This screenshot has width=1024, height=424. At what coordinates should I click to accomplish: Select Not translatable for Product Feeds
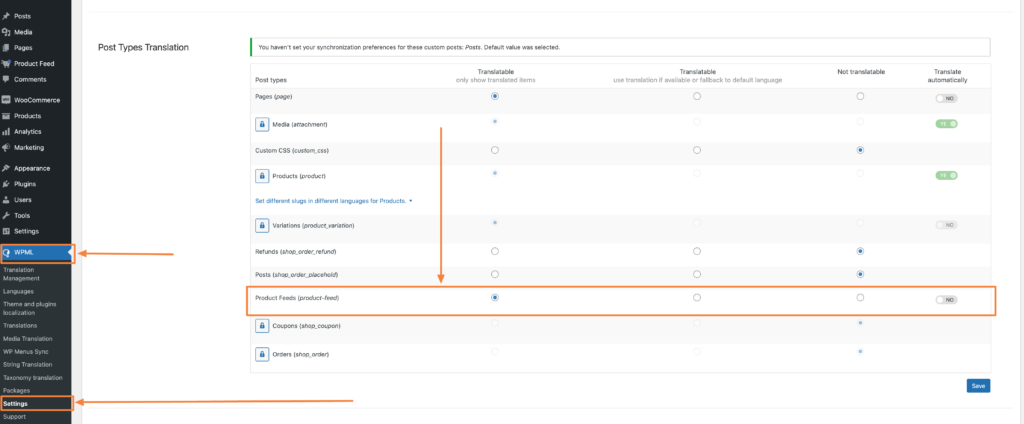tap(860, 297)
